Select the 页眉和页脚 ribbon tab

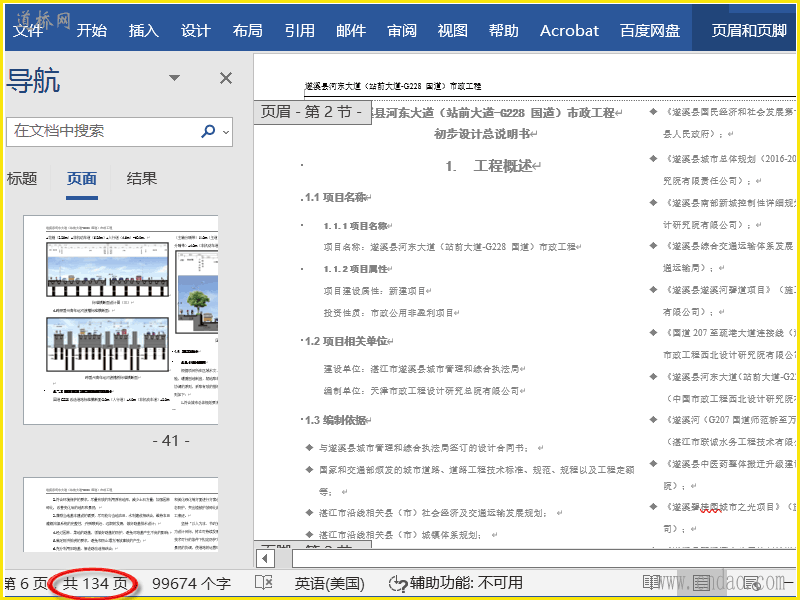[749, 31]
